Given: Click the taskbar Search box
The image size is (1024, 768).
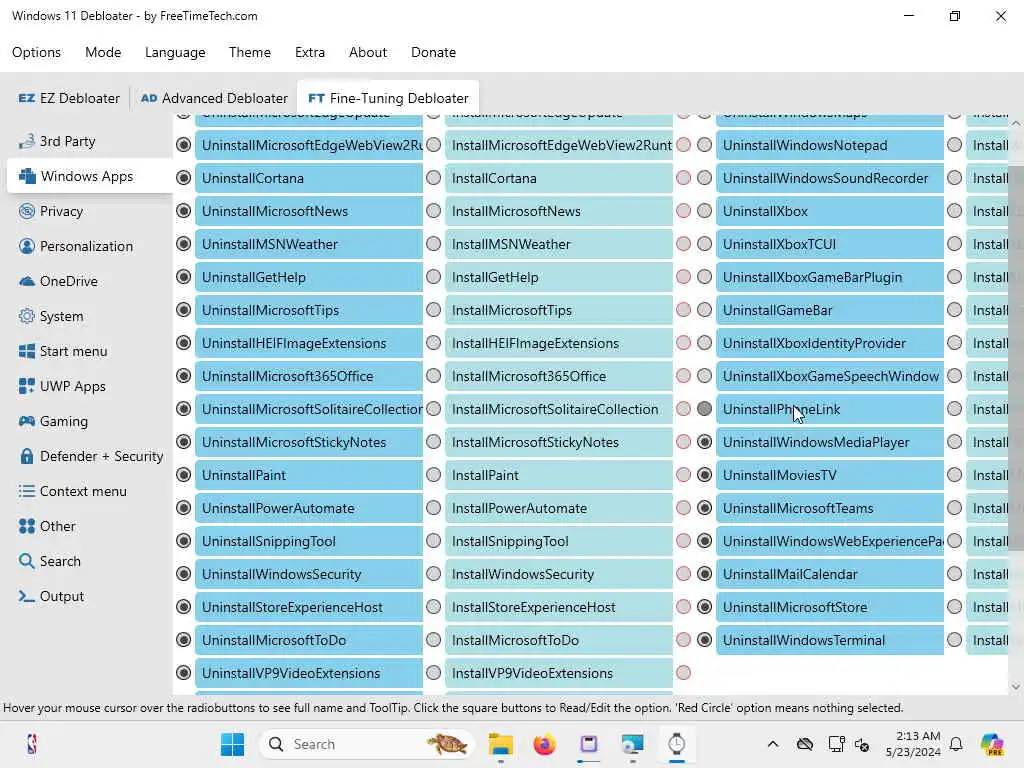Looking at the screenshot, I should tap(367, 744).
